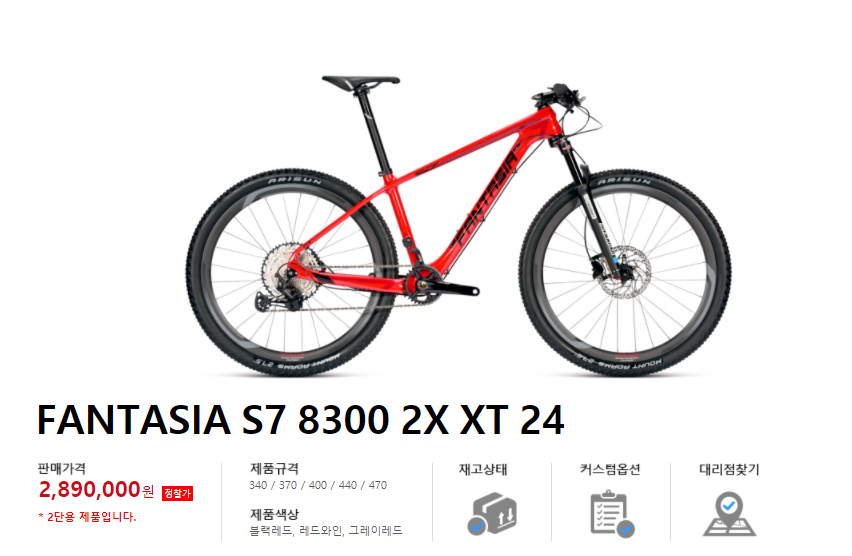852x556 pixels.
Task: Click the 커스텀옵션 label text
Action: click(610, 469)
